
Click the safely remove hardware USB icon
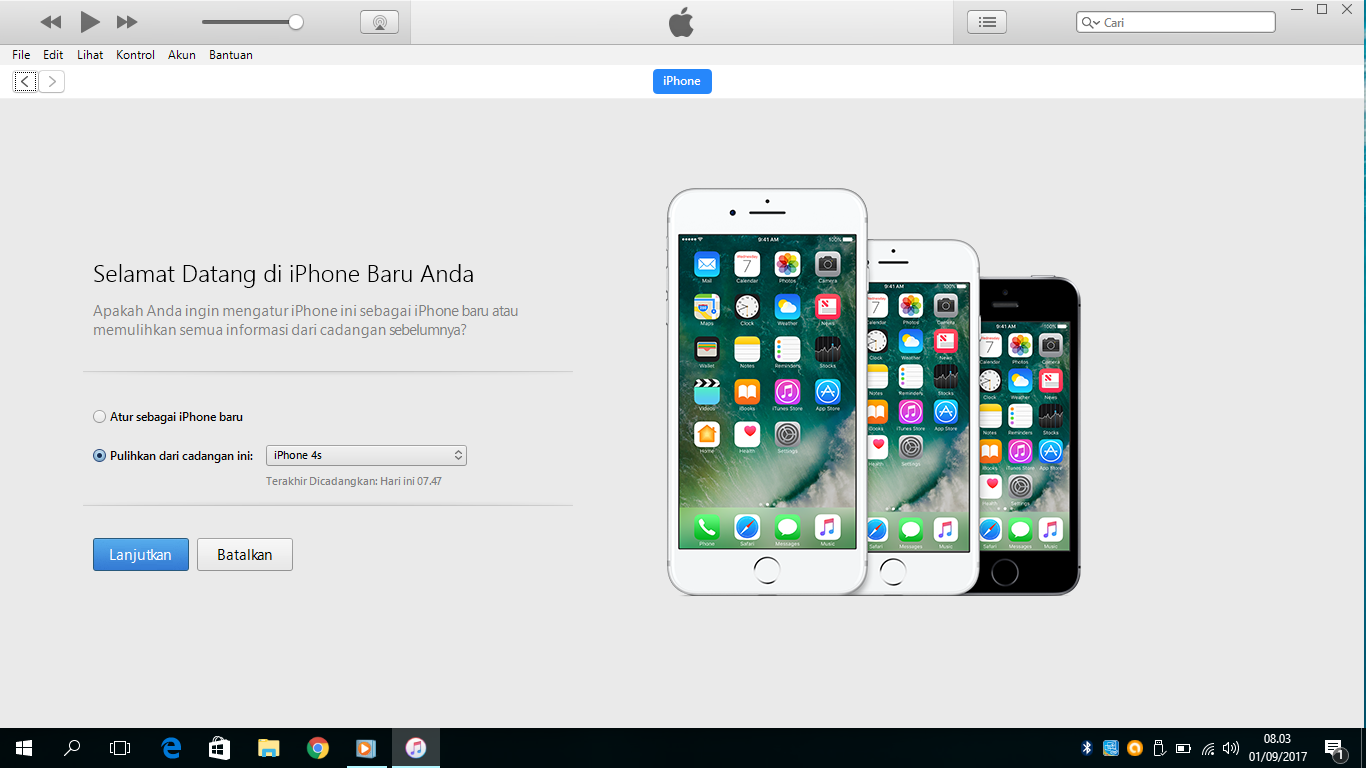1159,747
